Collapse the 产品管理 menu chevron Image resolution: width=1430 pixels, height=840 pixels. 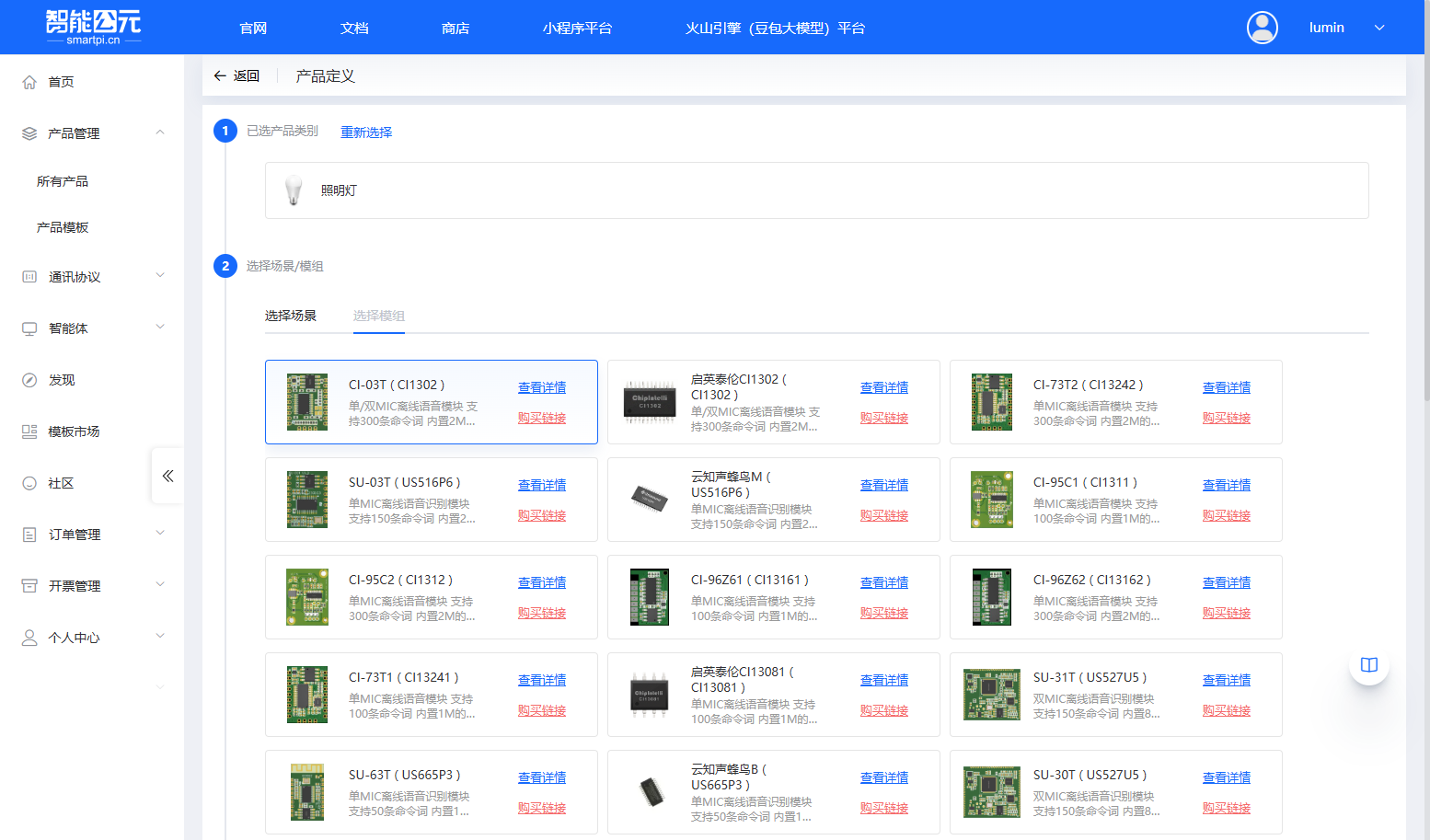pyautogui.click(x=160, y=132)
